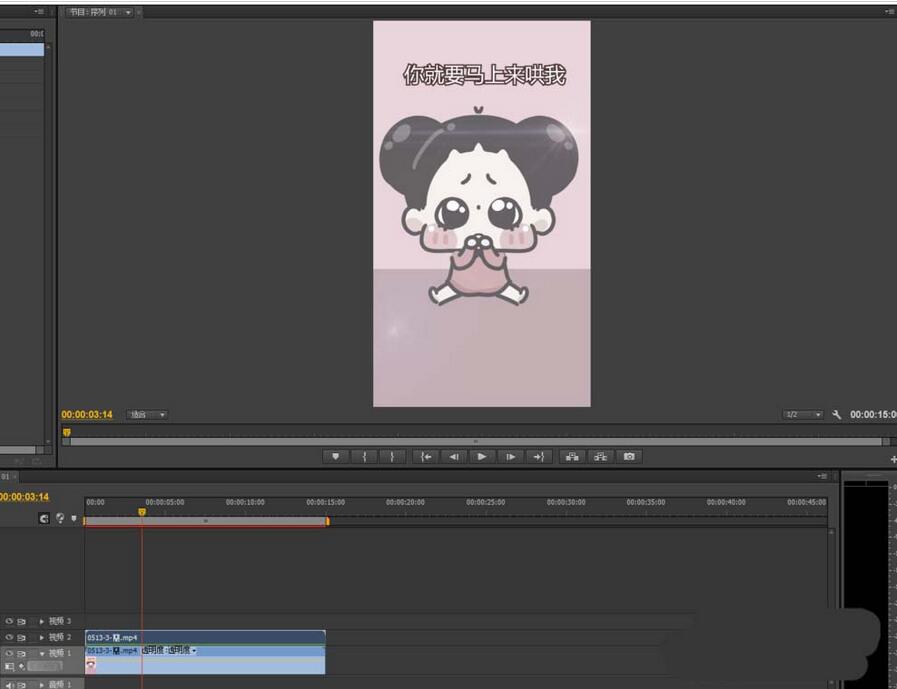
Task: Toggle visibility eye for 视频 3 track
Action: [9, 621]
